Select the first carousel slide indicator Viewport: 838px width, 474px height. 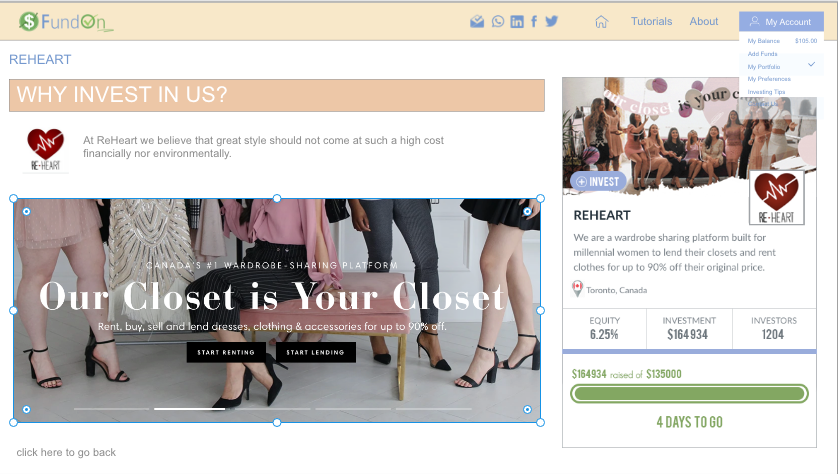point(111,409)
